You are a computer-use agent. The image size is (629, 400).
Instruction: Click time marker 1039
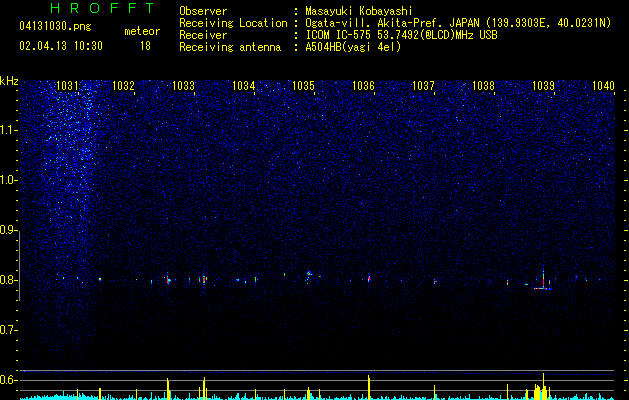pos(543,85)
